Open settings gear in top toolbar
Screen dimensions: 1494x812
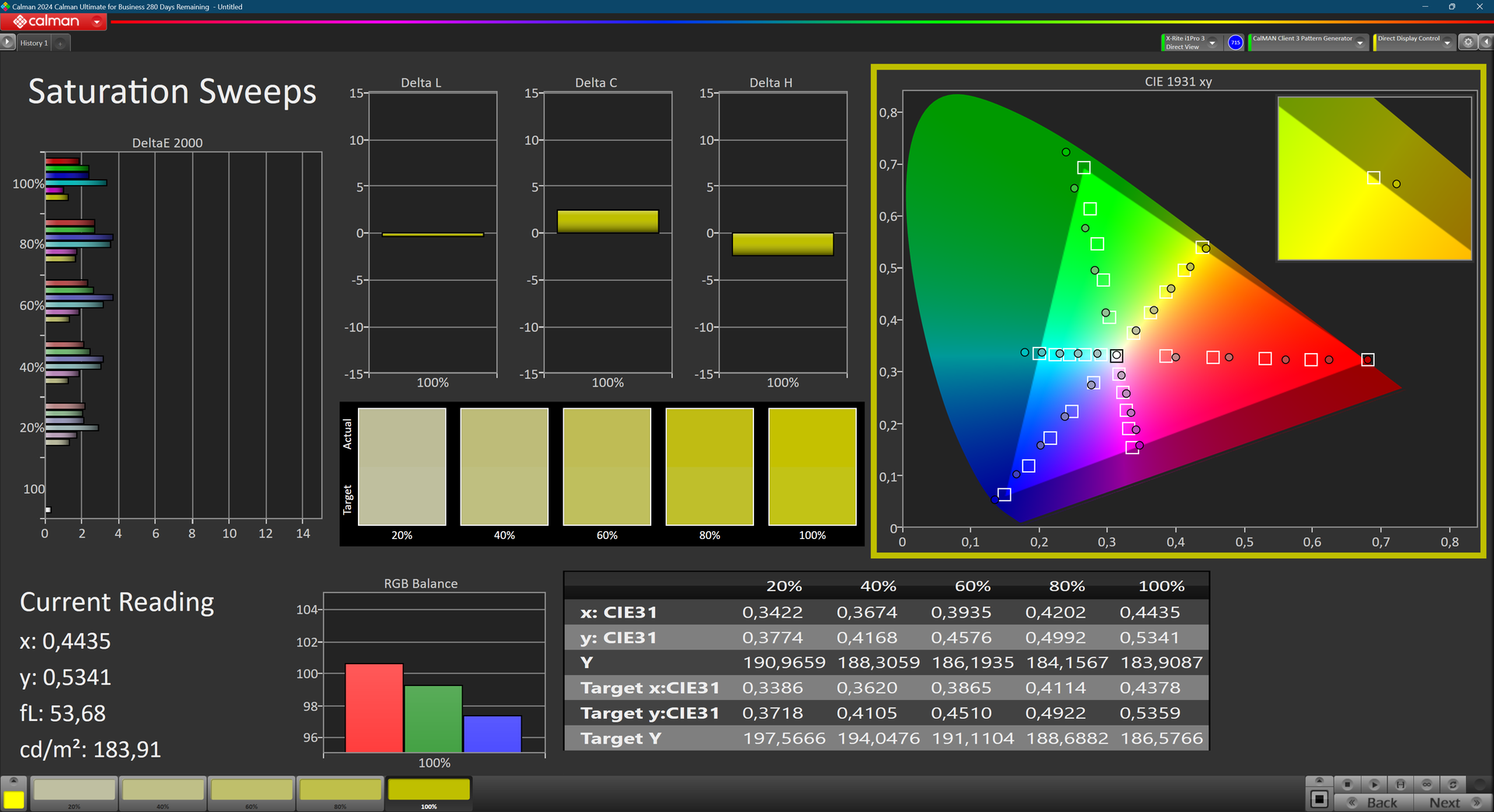pyautogui.click(x=1468, y=43)
